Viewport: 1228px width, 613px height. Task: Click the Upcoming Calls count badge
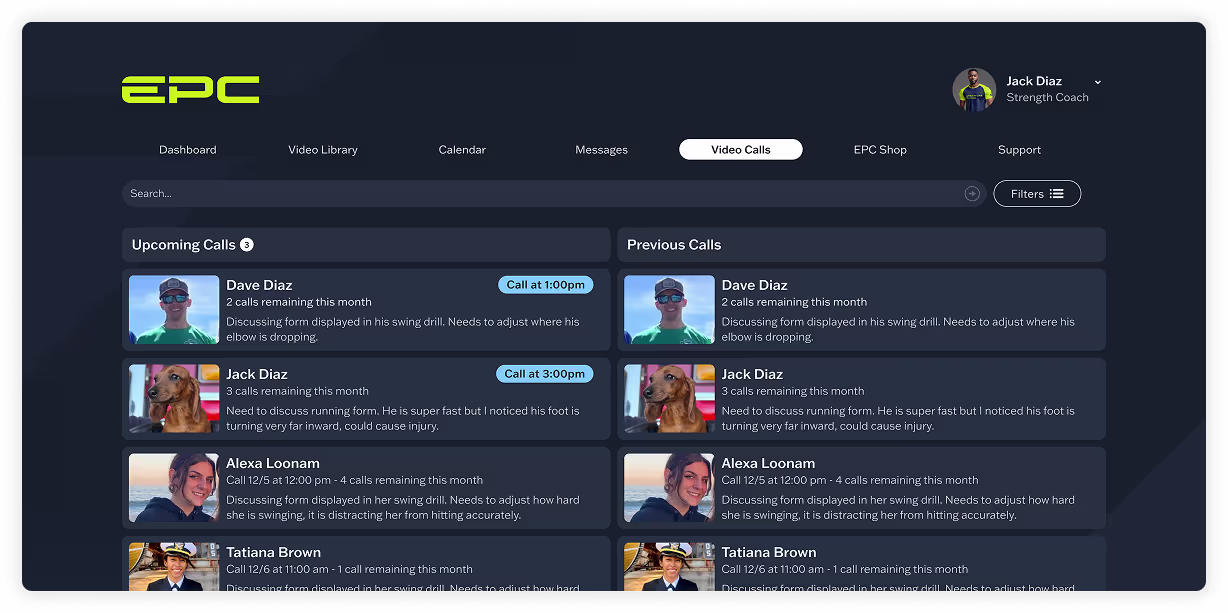[x=246, y=244]
